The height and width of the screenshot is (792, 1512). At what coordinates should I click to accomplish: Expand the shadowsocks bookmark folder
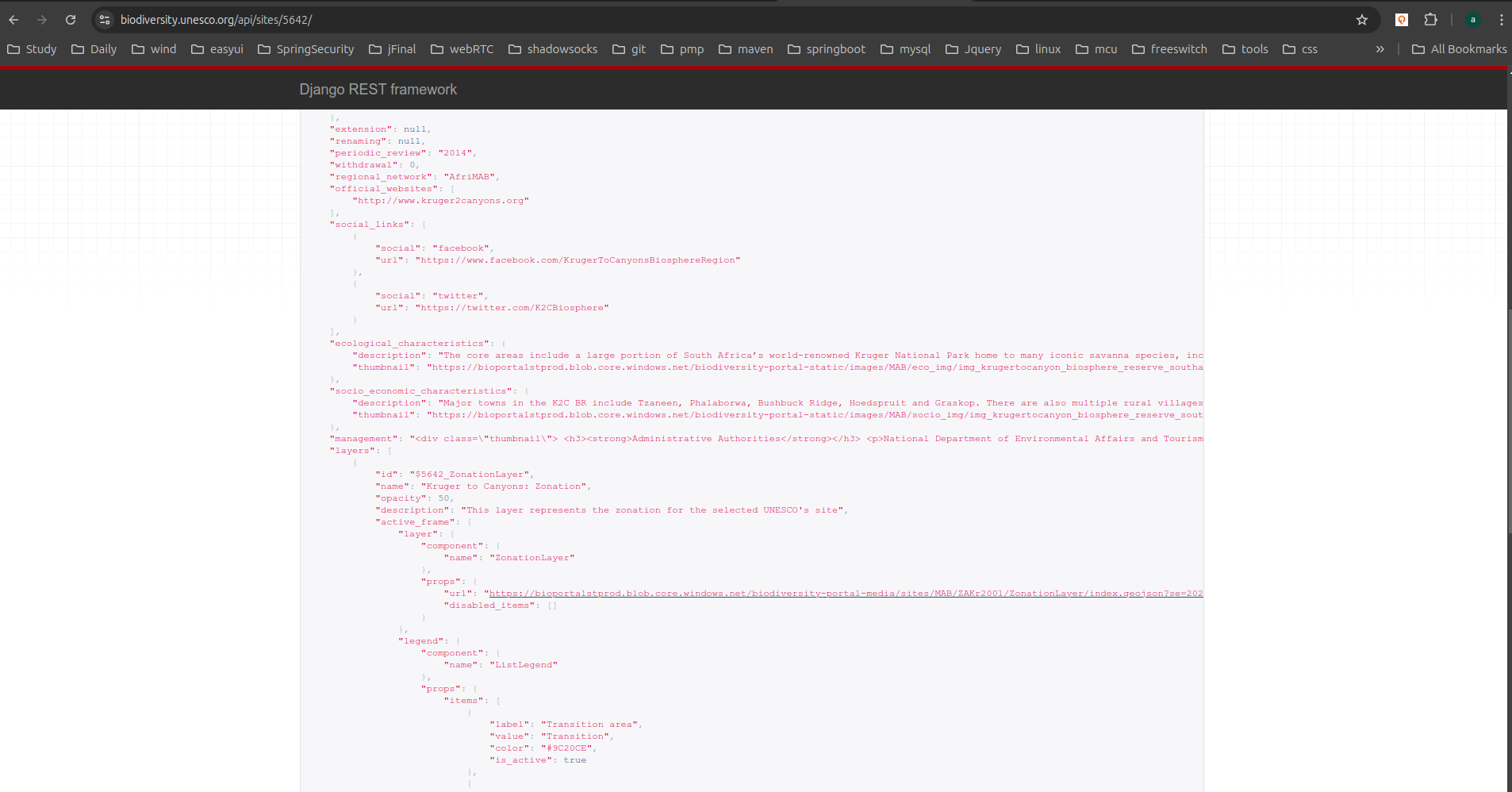(553, 49)
